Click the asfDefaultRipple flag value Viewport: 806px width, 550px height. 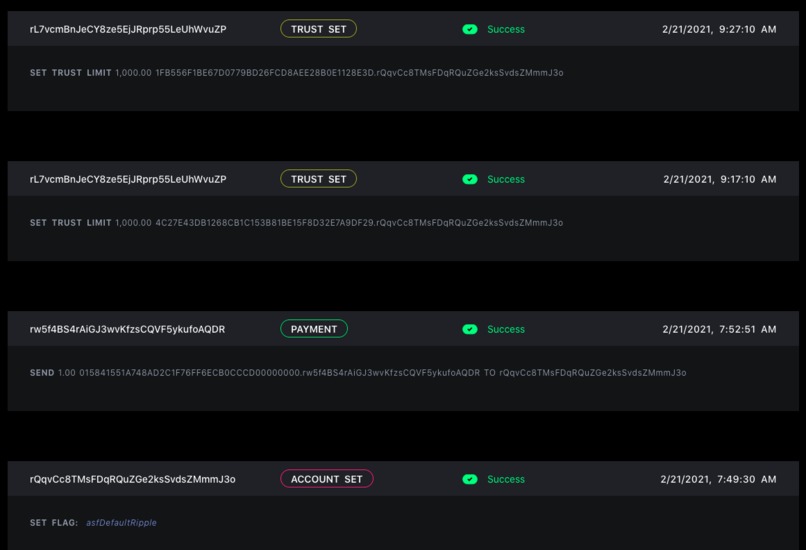[121, 523]
